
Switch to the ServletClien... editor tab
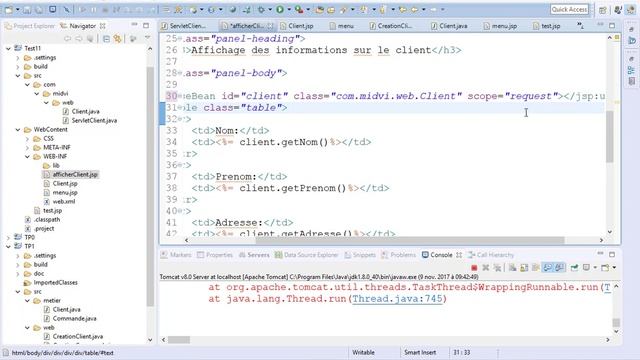coord(187,26)
